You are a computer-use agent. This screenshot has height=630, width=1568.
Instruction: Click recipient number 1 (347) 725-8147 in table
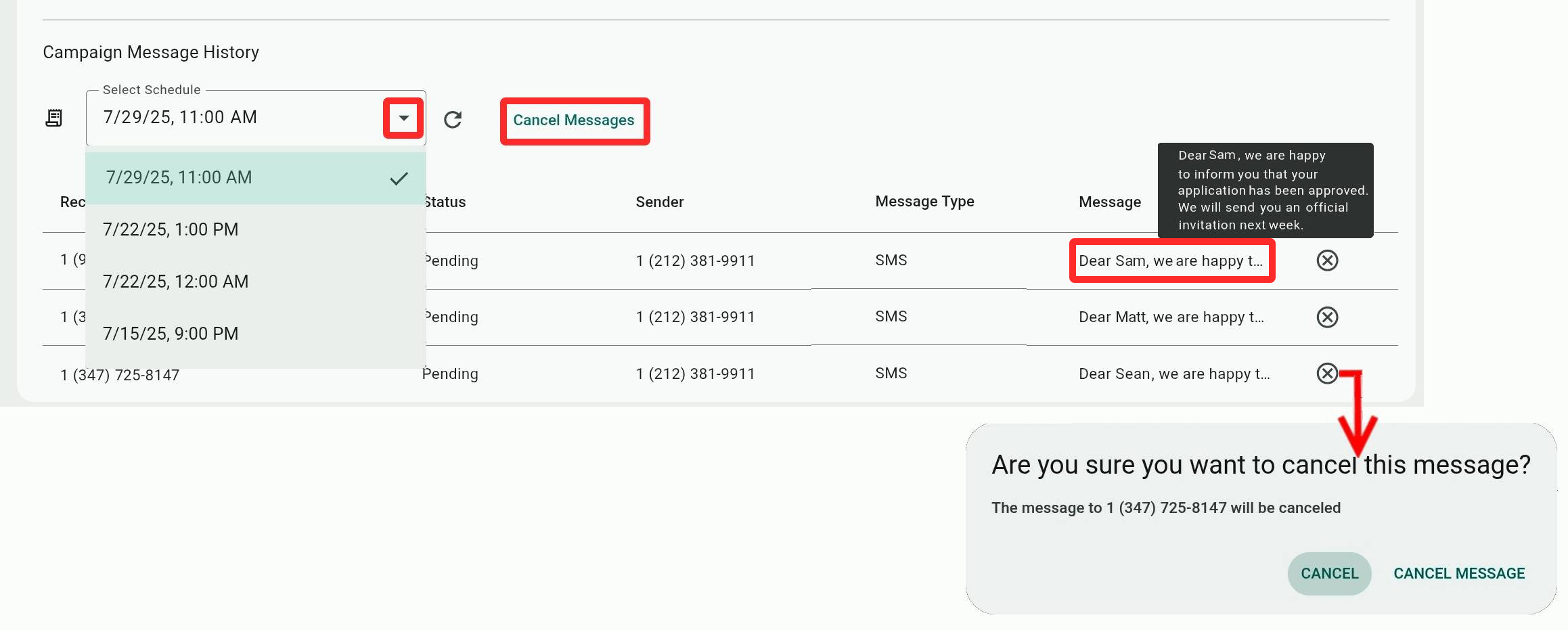[120, 375]
